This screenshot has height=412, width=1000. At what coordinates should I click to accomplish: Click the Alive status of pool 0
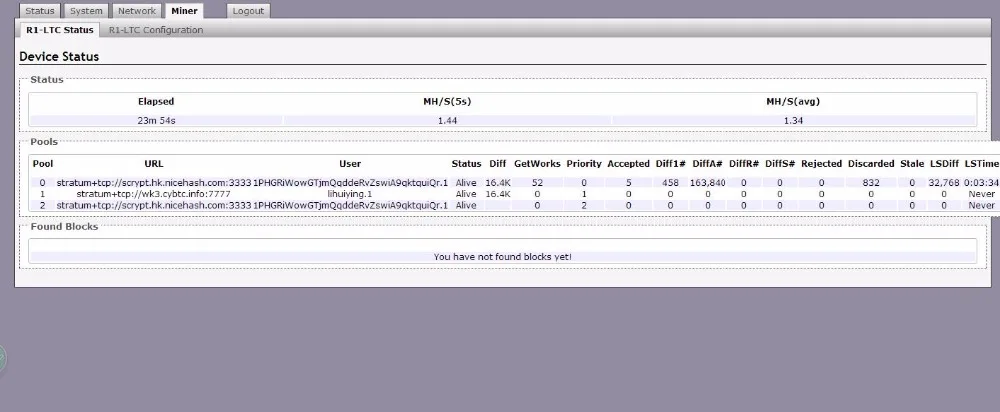coord(466,182)
